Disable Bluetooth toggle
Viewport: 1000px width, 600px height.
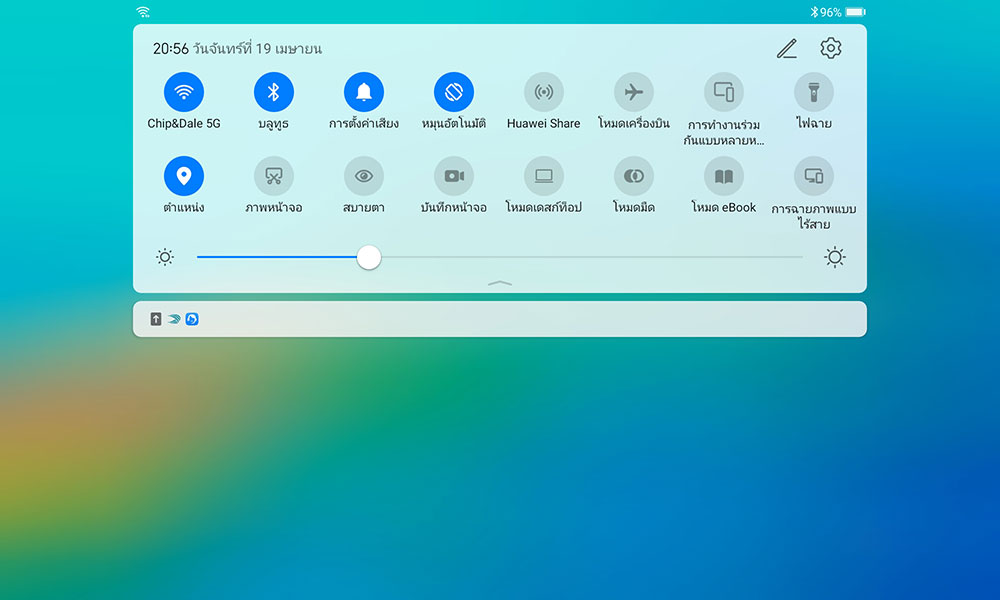273,92
